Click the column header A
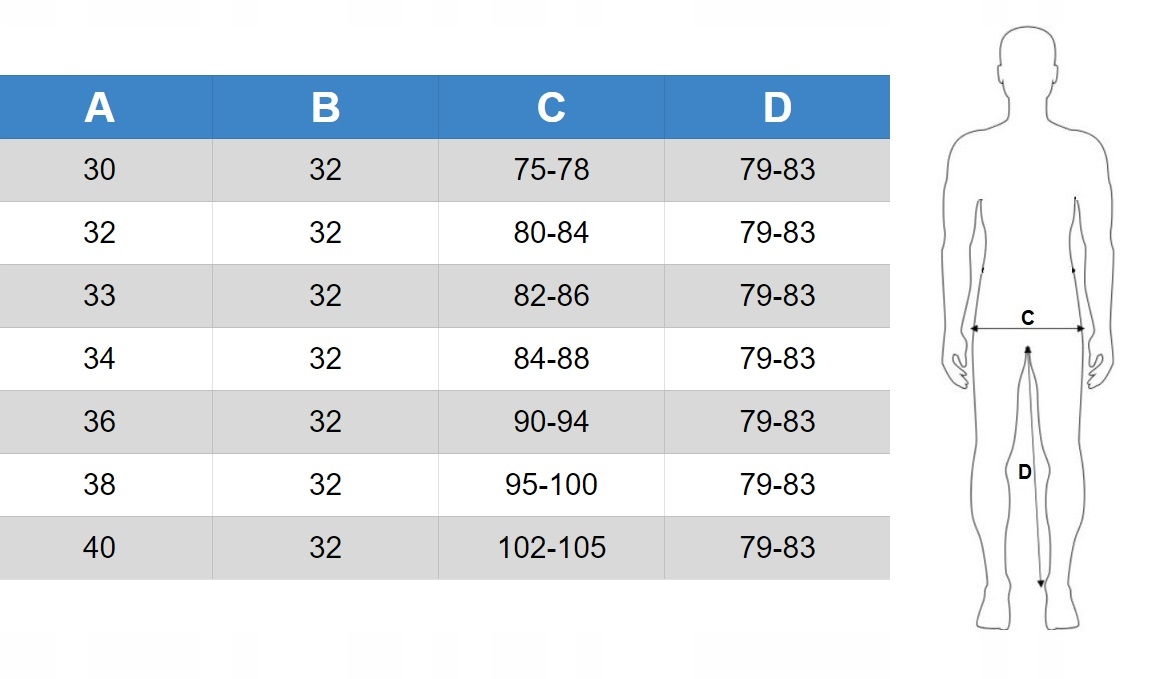 click(100, 107)
